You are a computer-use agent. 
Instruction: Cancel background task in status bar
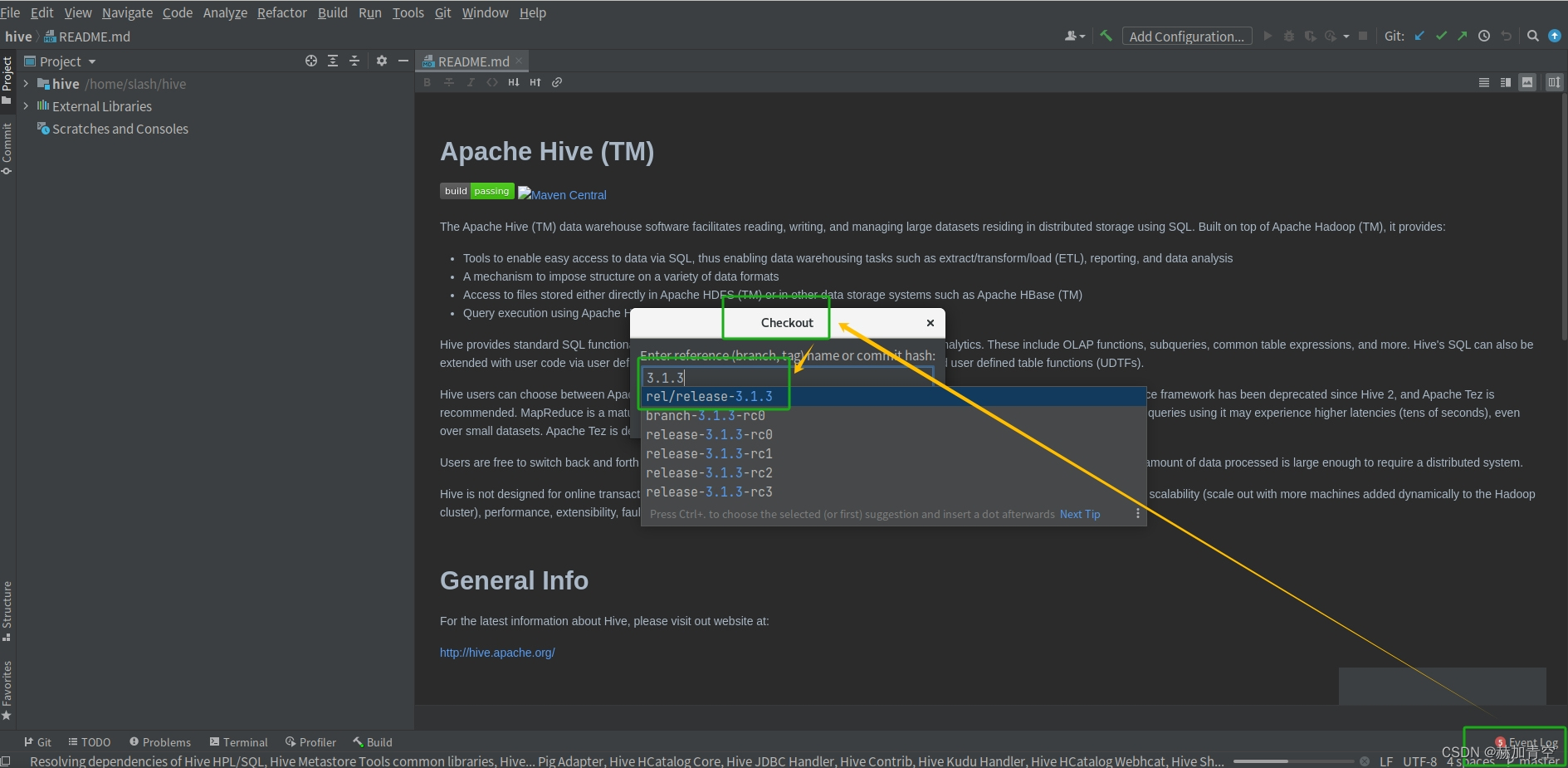click(1365, 761)
